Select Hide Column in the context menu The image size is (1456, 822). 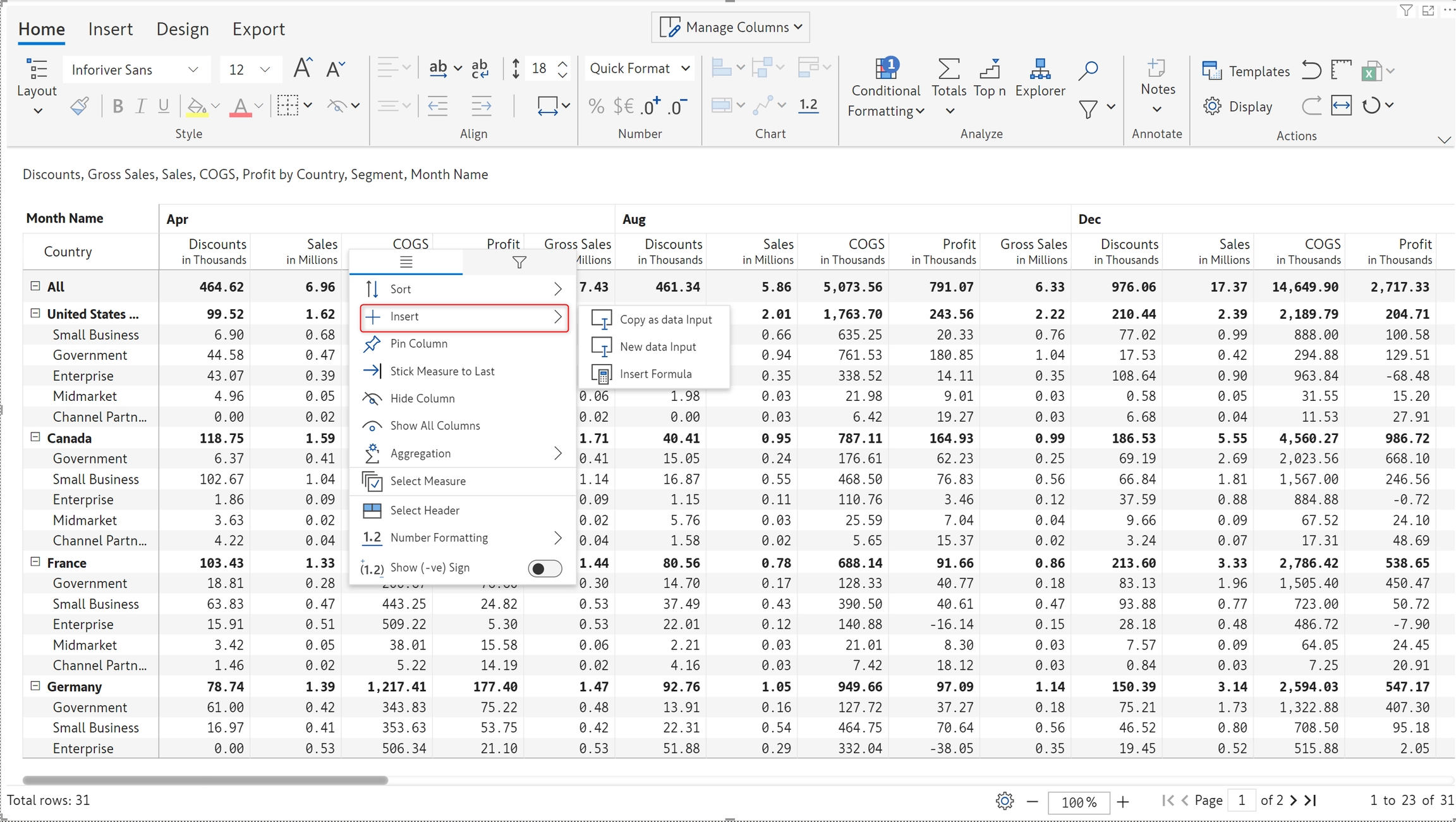[422, 398]
